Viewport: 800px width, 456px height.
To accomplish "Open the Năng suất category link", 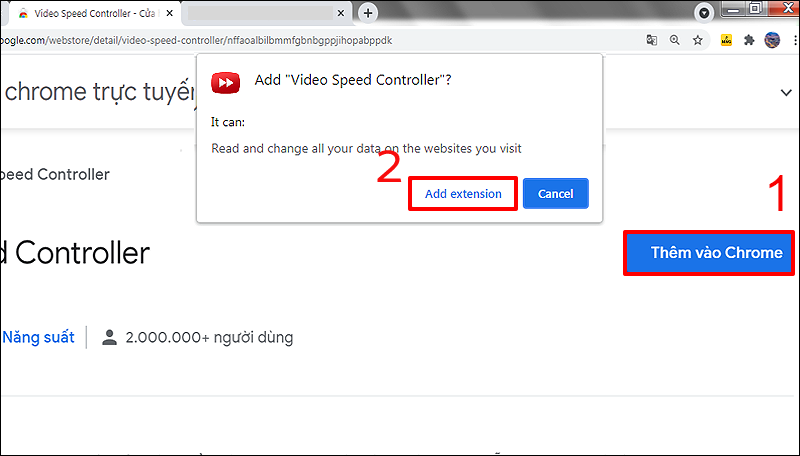I will (38, 337).
